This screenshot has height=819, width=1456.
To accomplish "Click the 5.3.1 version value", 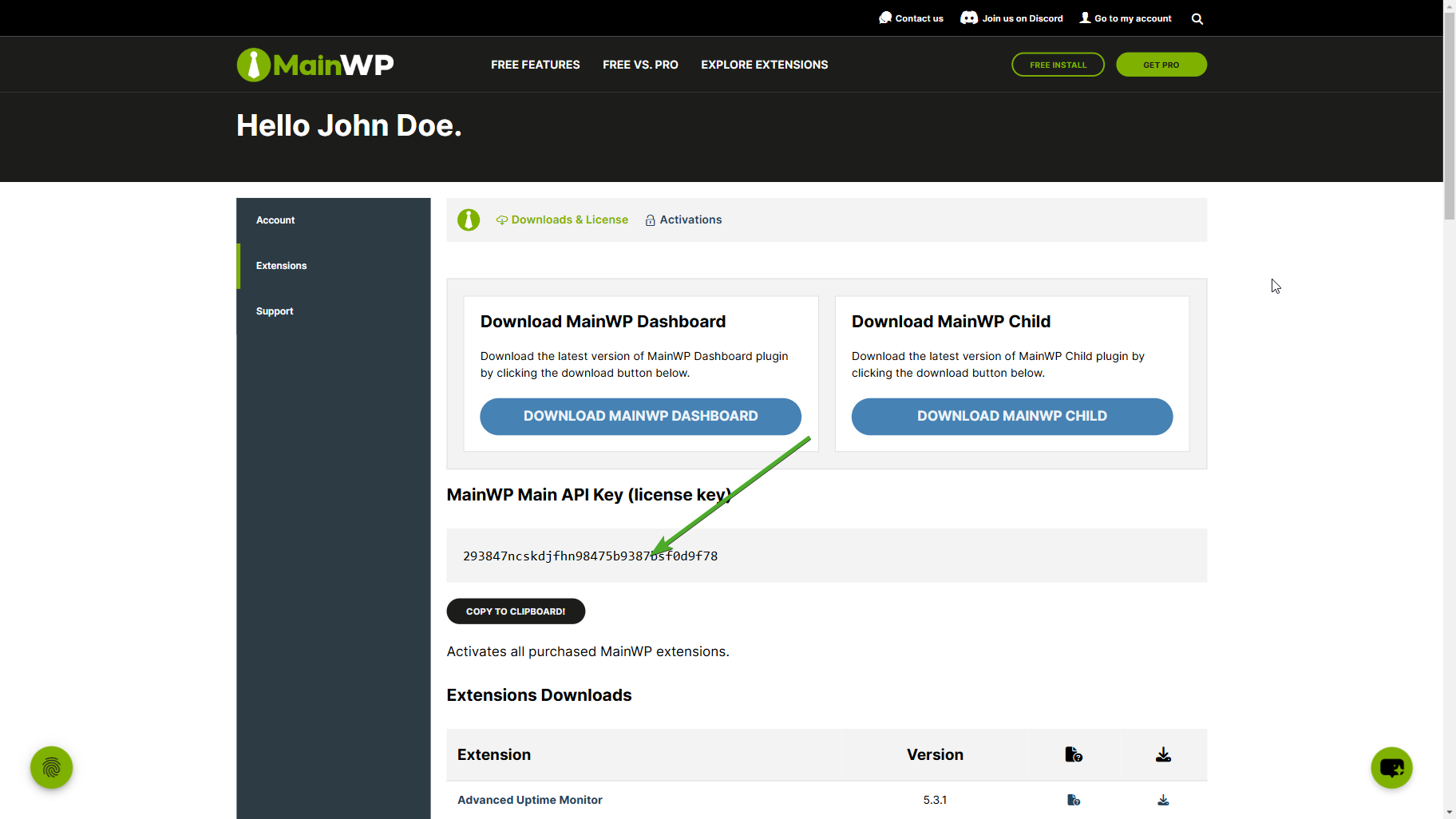I will [935, 800].
